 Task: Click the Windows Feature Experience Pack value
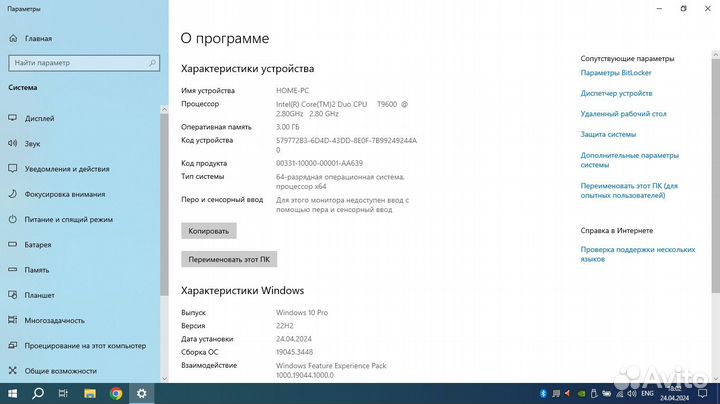331,370
